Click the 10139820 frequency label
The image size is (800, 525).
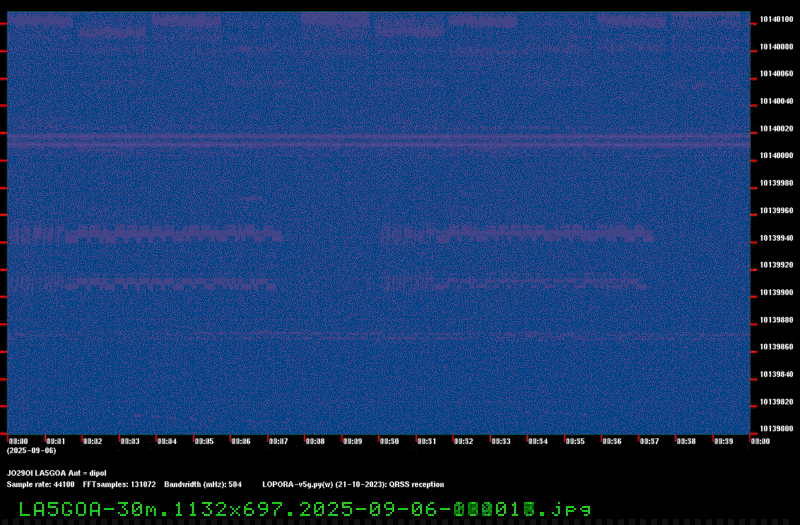click(x=776, y=402)
